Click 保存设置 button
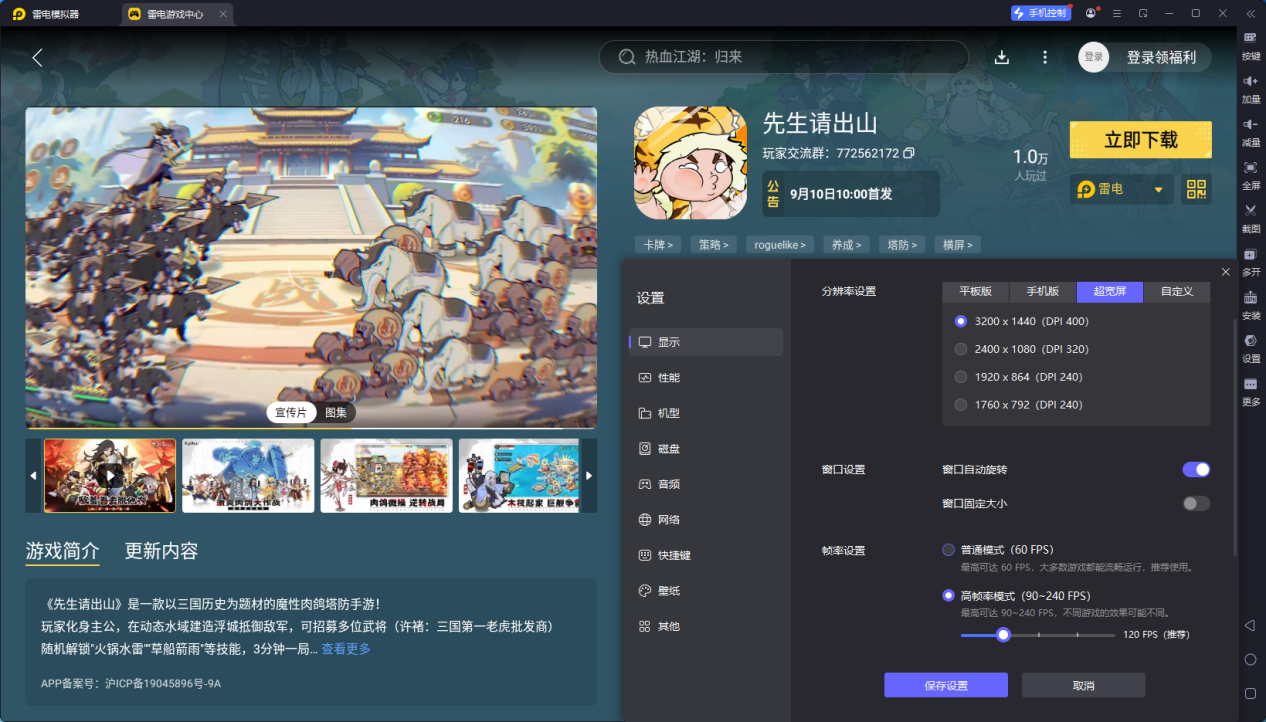Viewport: 1266px width, 722px height. click(946, 685)
